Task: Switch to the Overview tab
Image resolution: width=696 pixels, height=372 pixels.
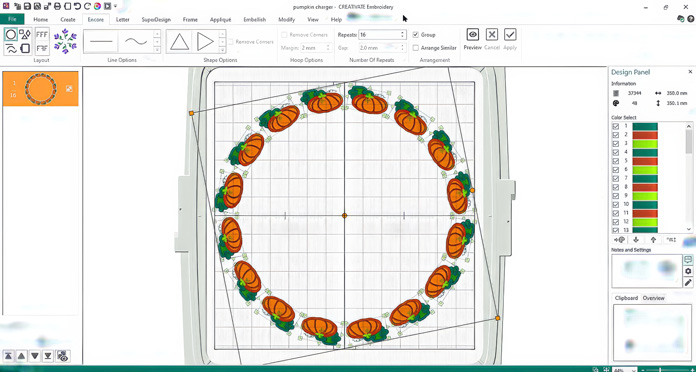Action: [x=653, y=298]
